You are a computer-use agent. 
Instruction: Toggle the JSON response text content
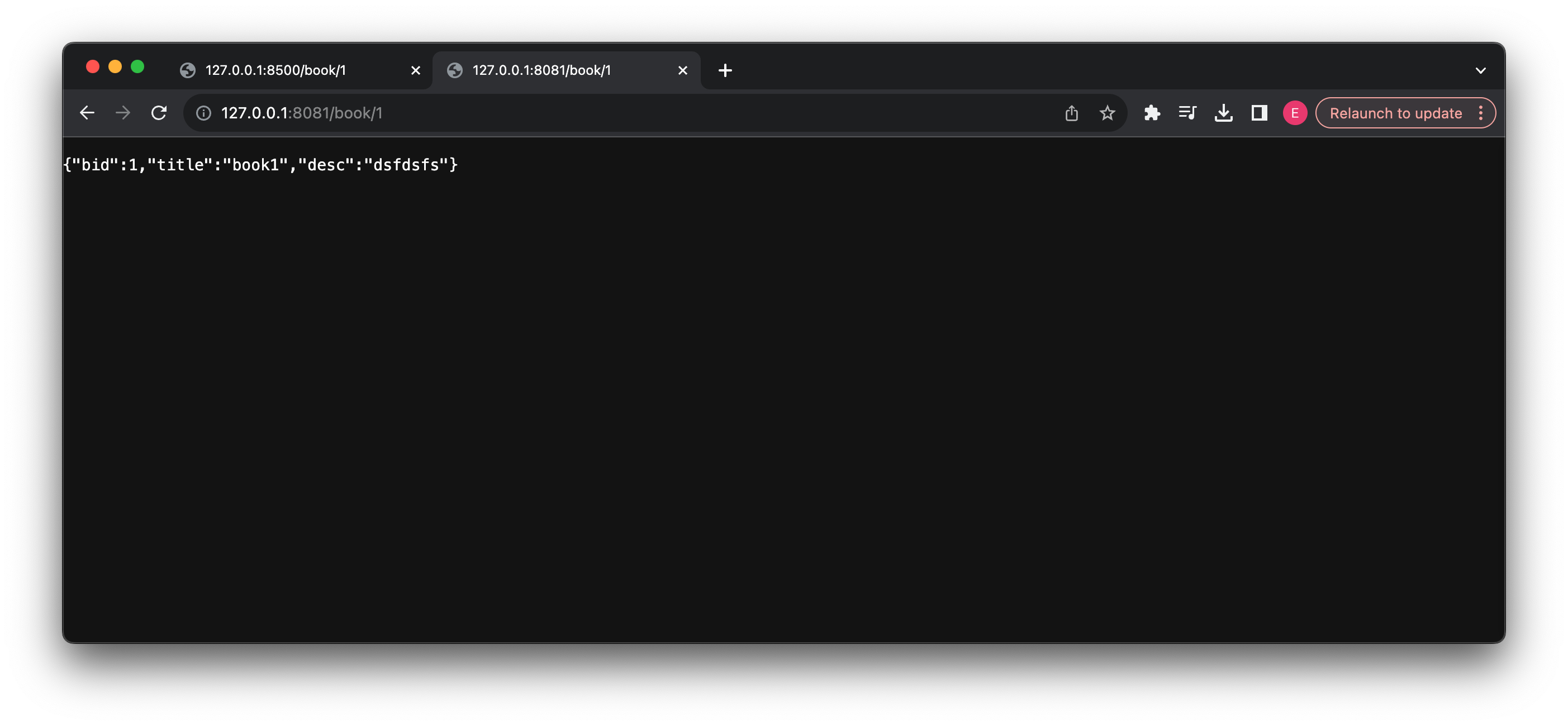point(261,164)
